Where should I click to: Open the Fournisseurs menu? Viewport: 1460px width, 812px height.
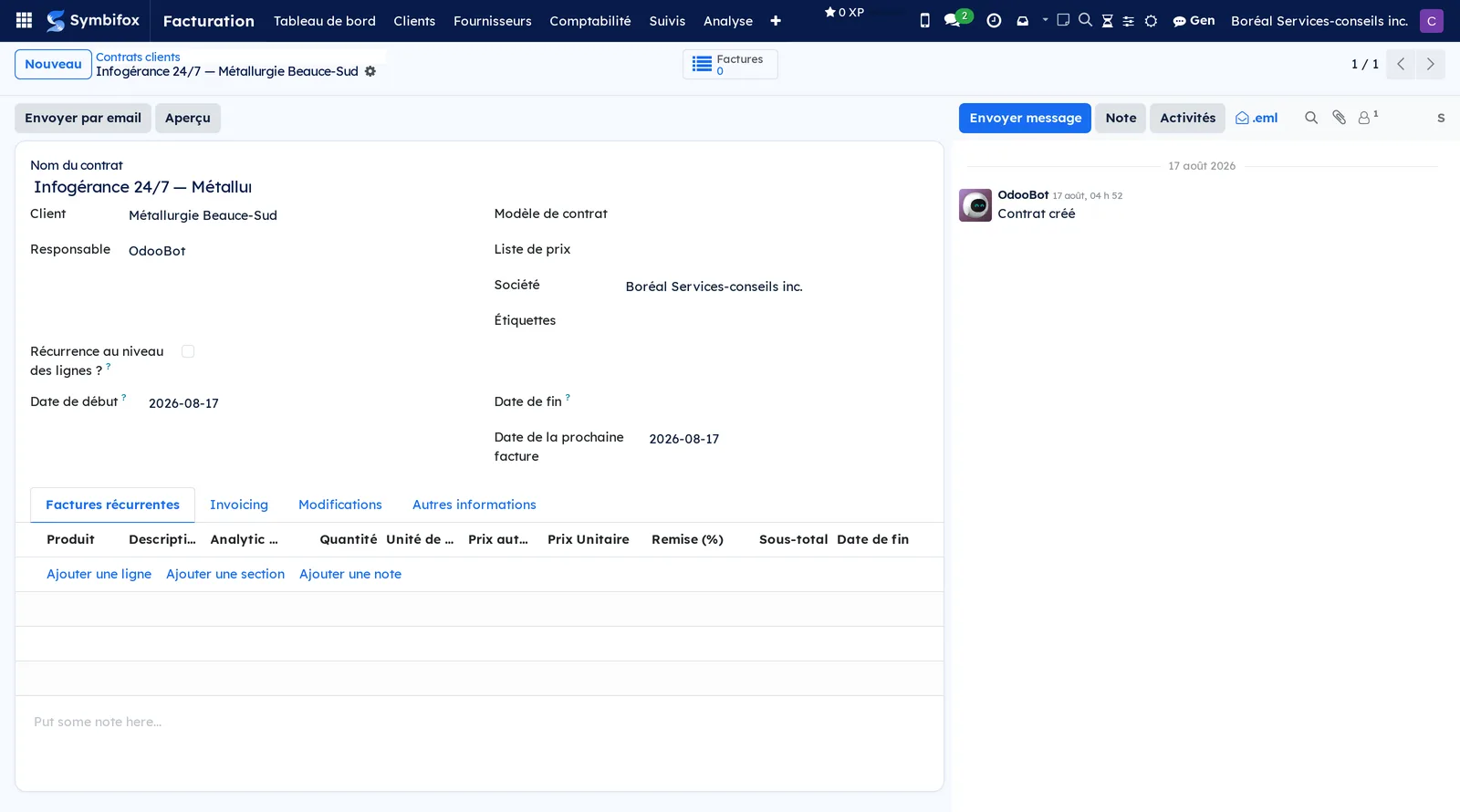click(x=493, y=21)
